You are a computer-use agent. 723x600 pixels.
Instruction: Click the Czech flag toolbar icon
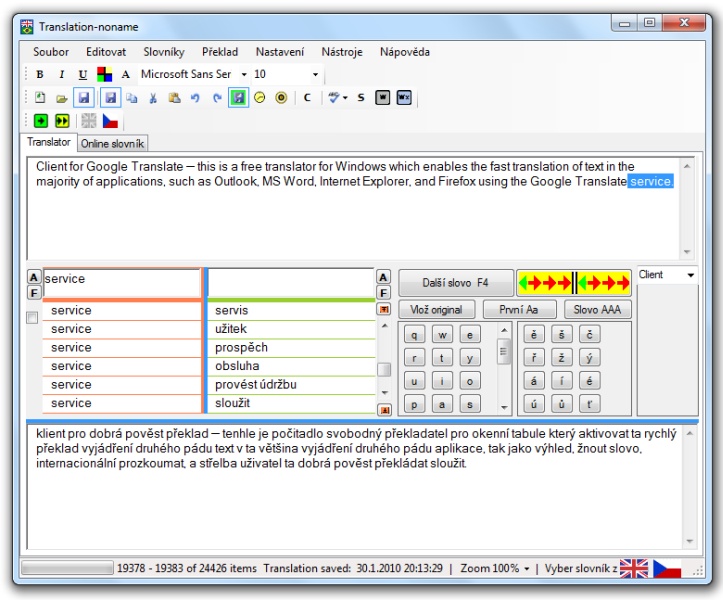(x=110, y=121)
